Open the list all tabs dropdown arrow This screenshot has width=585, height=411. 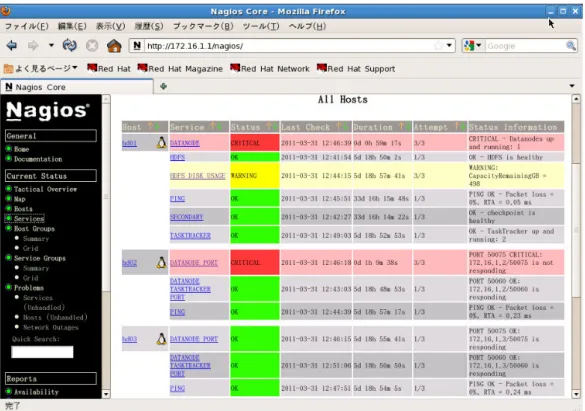tap(572, 86)
